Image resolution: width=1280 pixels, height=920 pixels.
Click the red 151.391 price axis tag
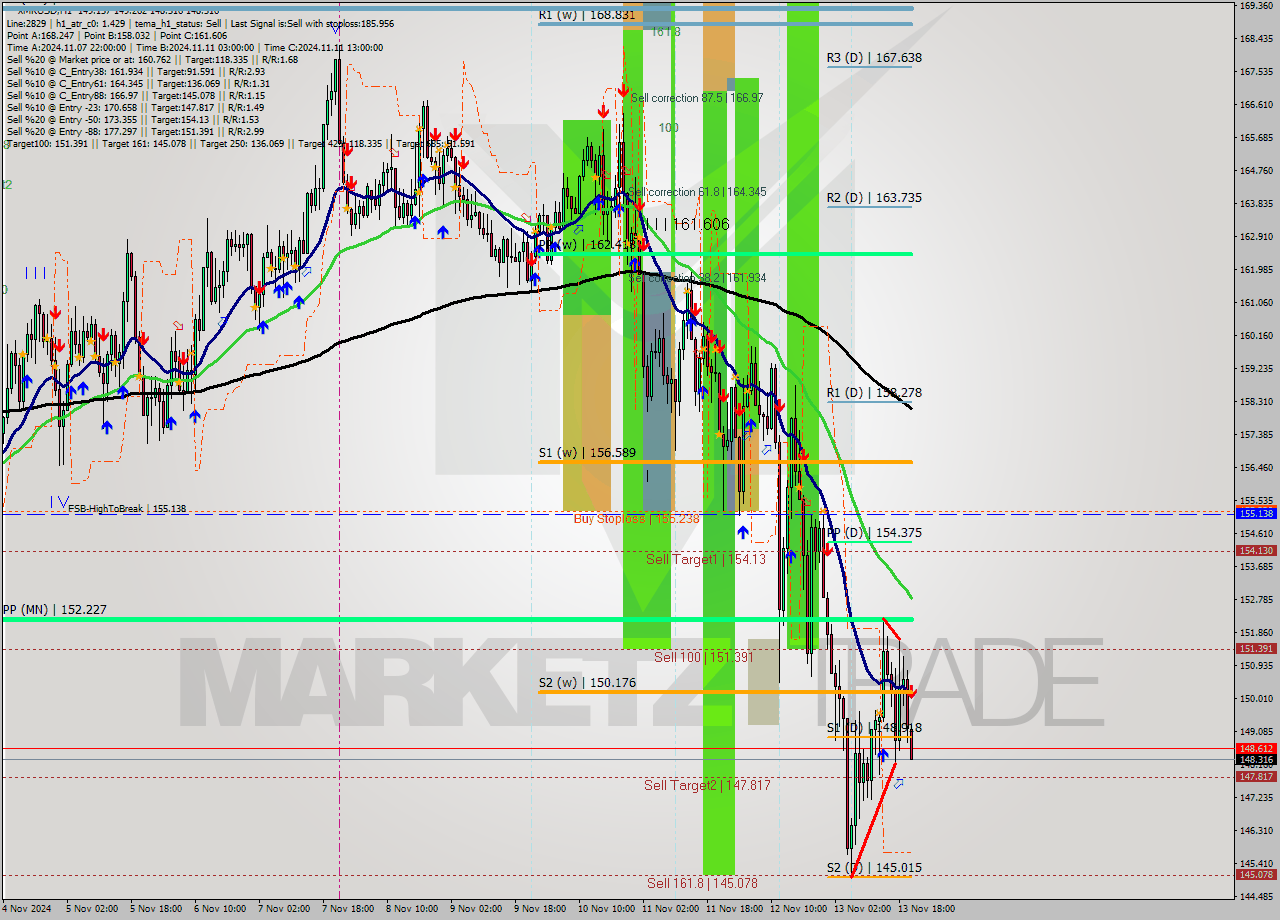pyautogui.click(x=1256, y=649)
